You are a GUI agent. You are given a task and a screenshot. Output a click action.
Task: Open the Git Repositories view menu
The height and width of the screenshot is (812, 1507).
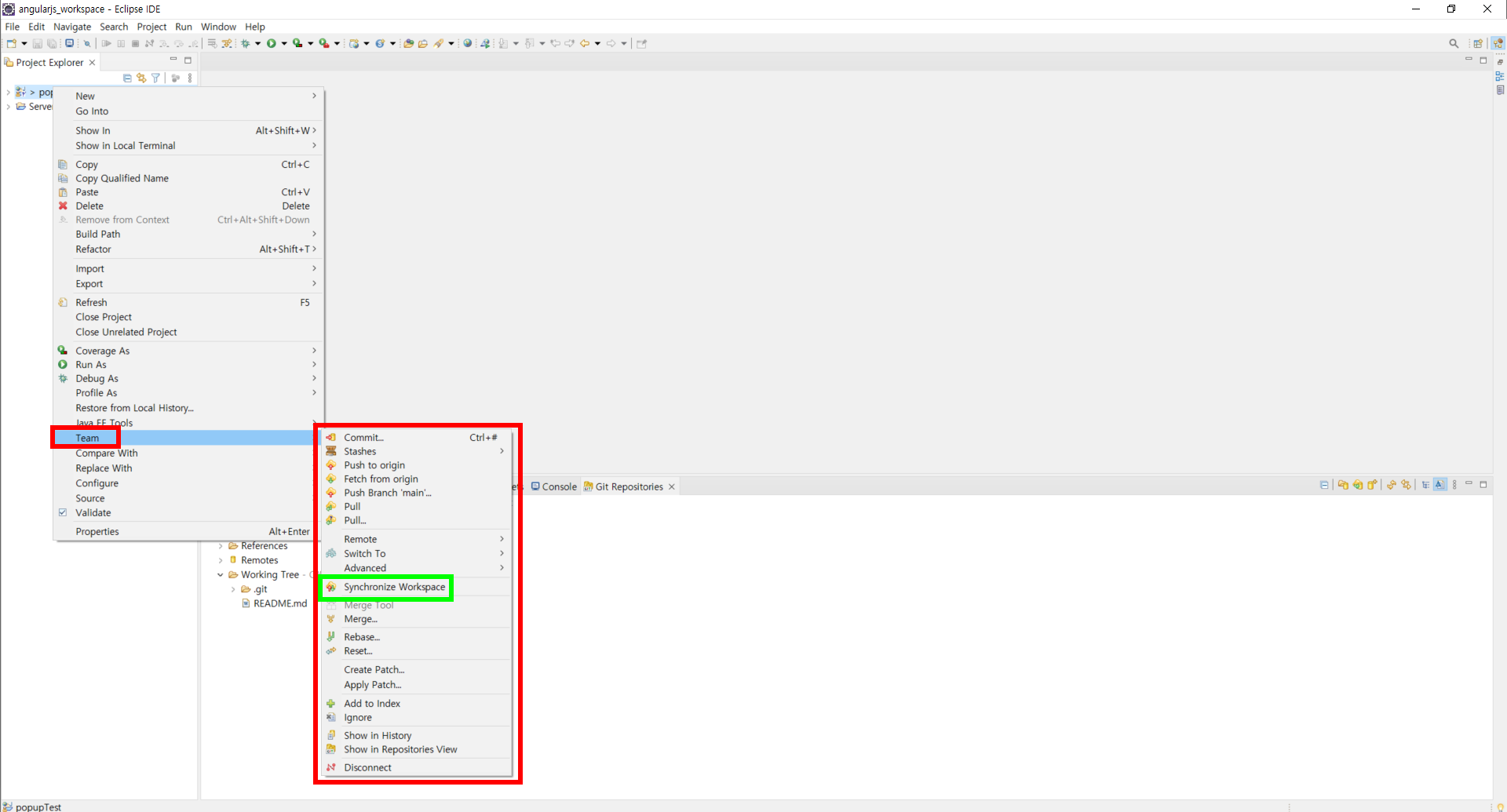pyautogui.click(x=1454, y=485)
